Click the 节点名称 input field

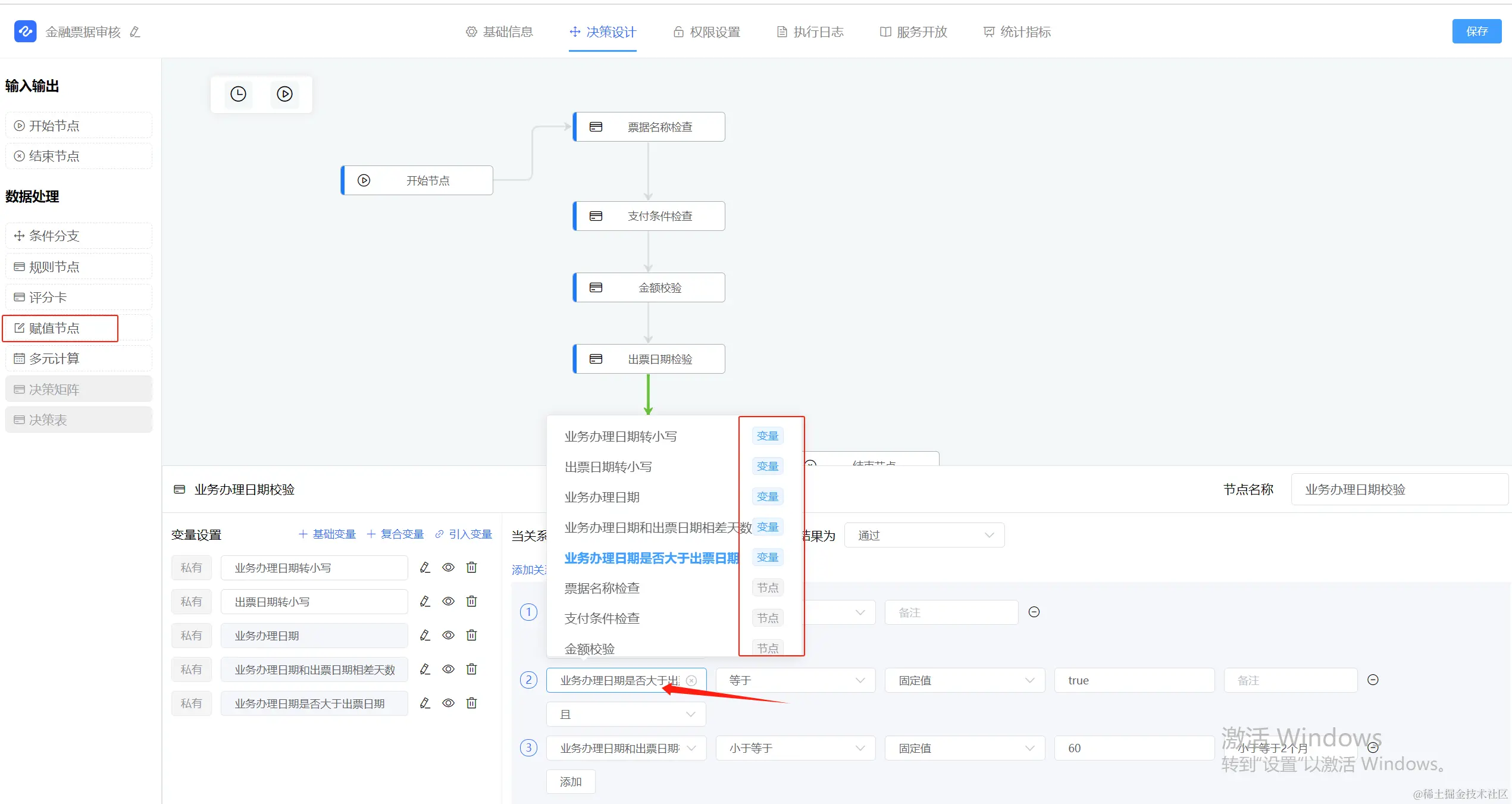[1398, 490]
